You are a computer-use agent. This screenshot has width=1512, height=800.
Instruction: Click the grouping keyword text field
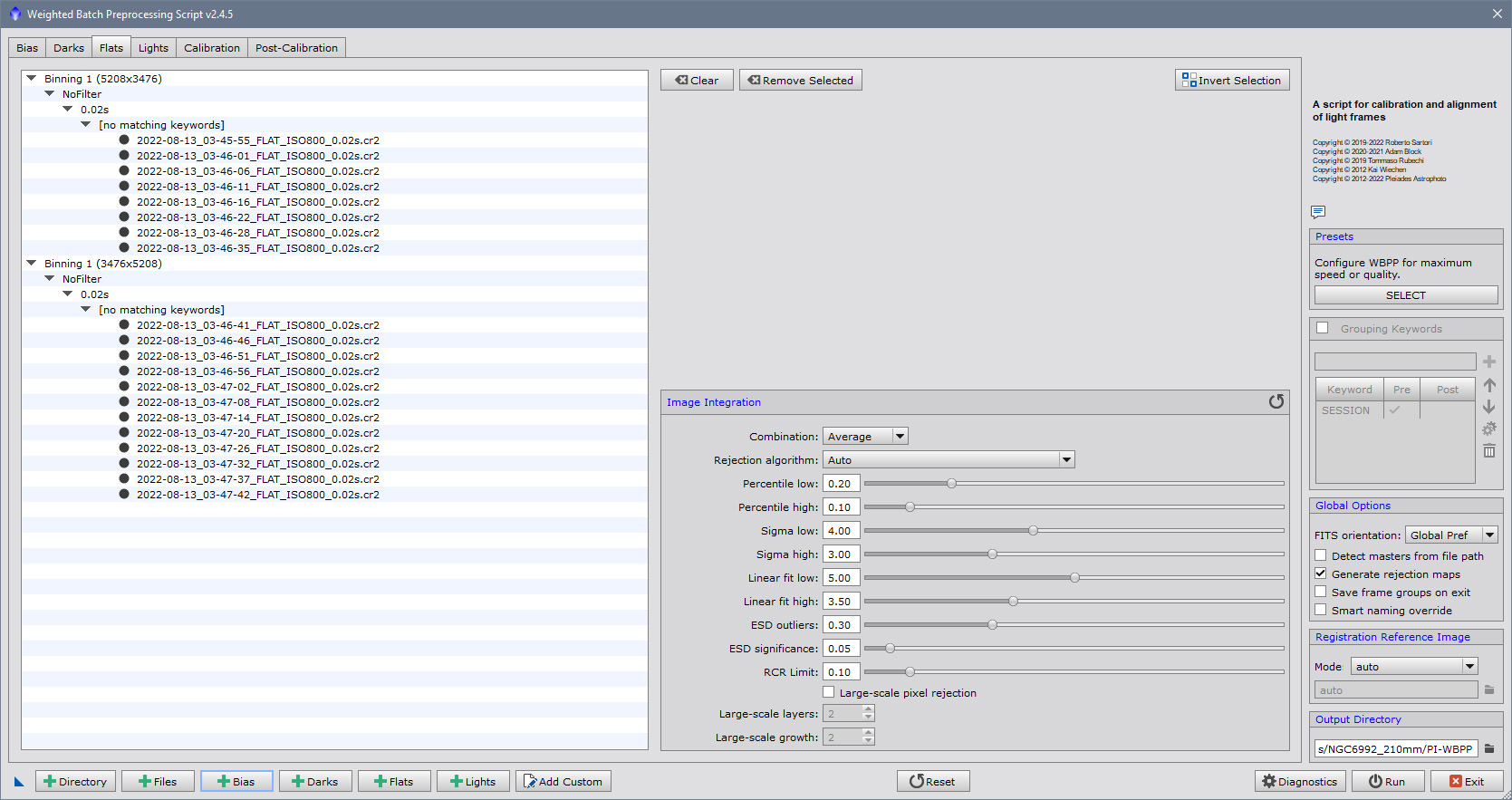click(x=1395, y=361)
